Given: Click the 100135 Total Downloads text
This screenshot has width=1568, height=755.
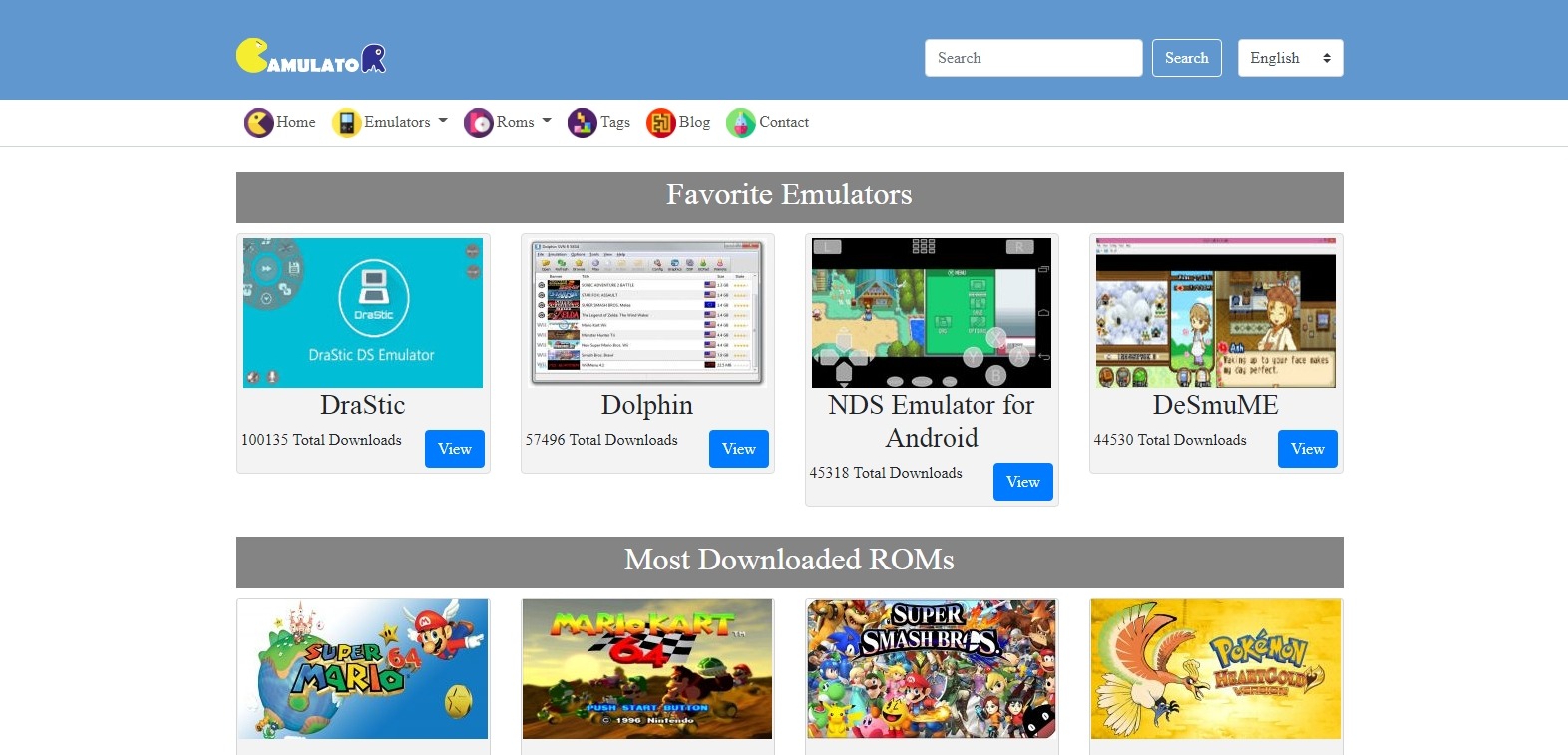Looking at the screenshot, I should [x=321, y=440].
